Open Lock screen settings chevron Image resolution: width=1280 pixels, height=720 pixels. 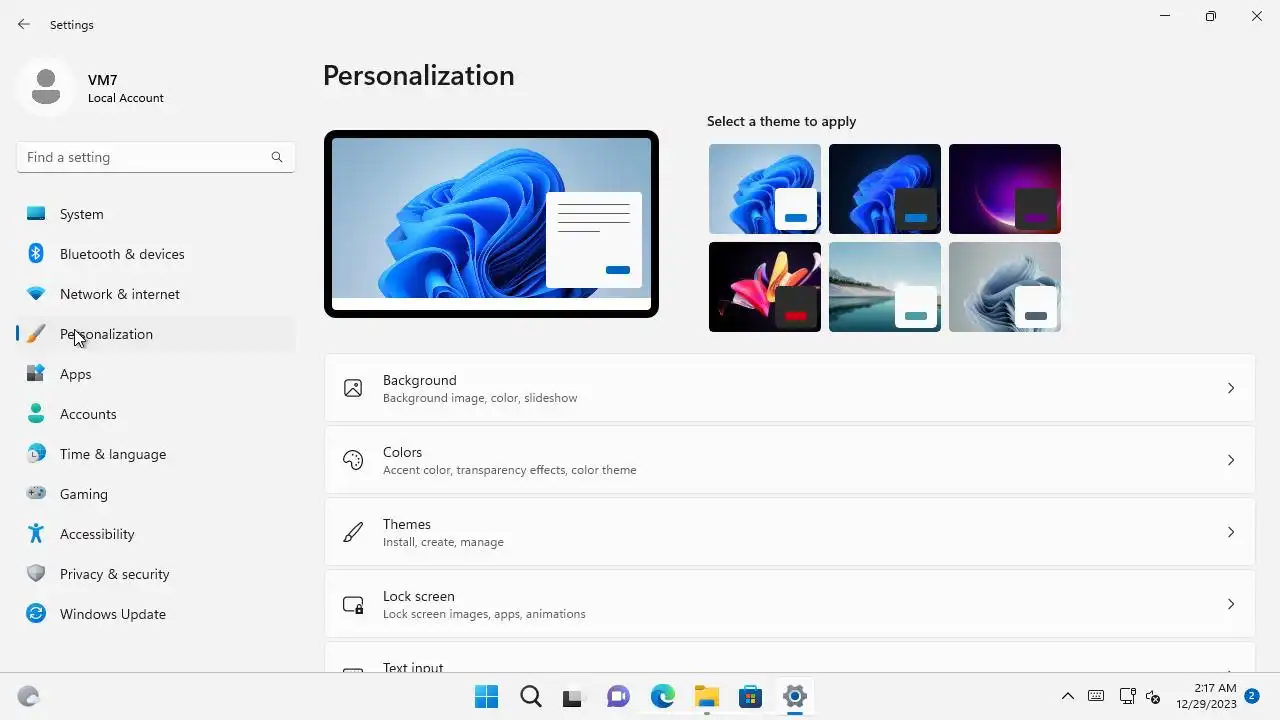tap(1231, 604)
